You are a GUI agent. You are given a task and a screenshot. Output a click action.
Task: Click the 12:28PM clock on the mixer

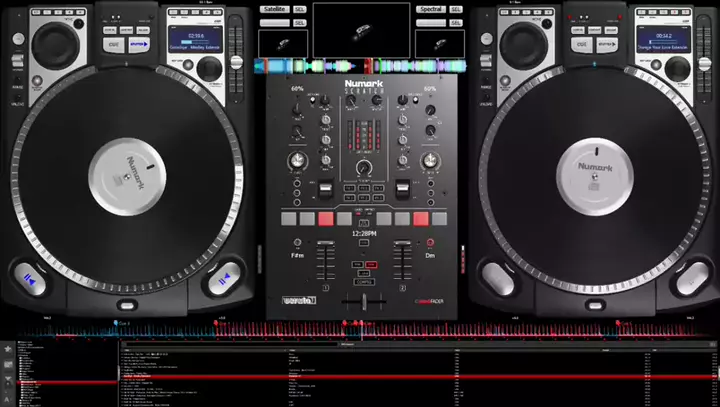coord(364,234)
